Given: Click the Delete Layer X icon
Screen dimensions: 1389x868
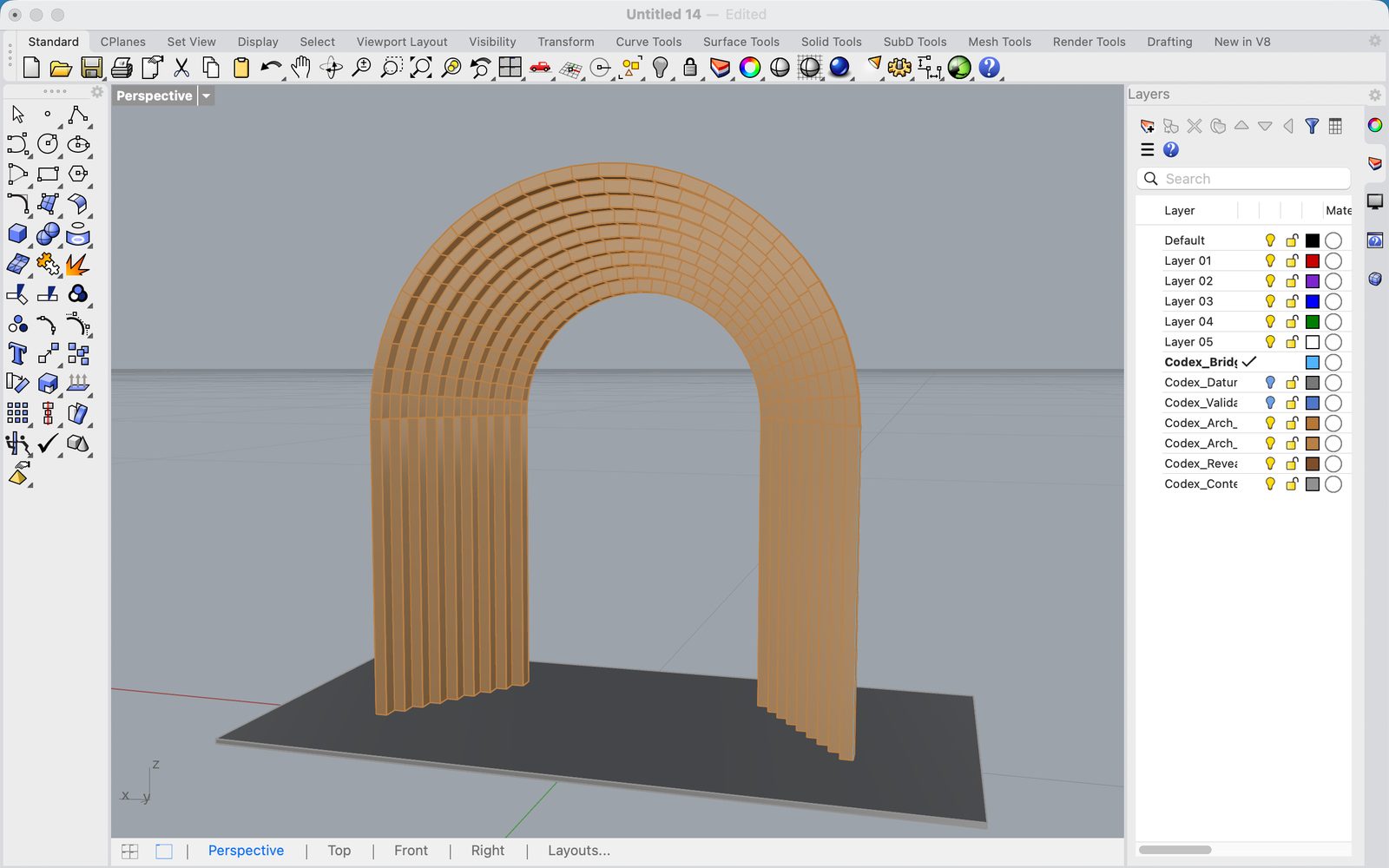Looking at the screenshot, I should click(x=1195, y=127).
